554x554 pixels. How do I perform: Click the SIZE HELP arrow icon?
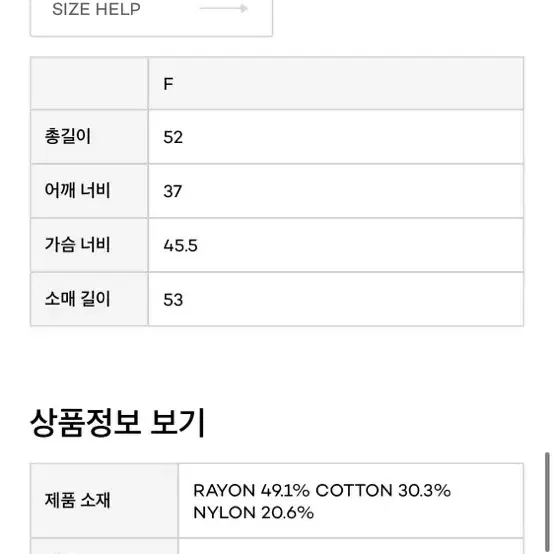pyautogui.click(x=224, y=8)
